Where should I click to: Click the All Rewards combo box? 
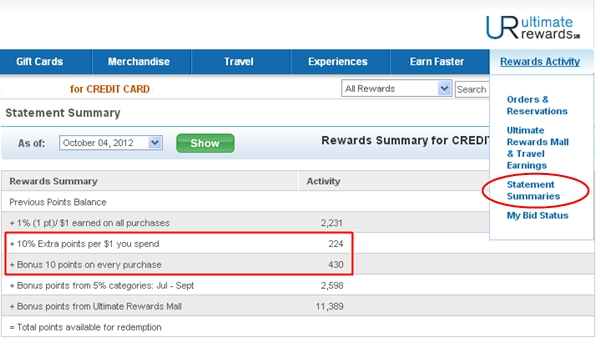396,88
